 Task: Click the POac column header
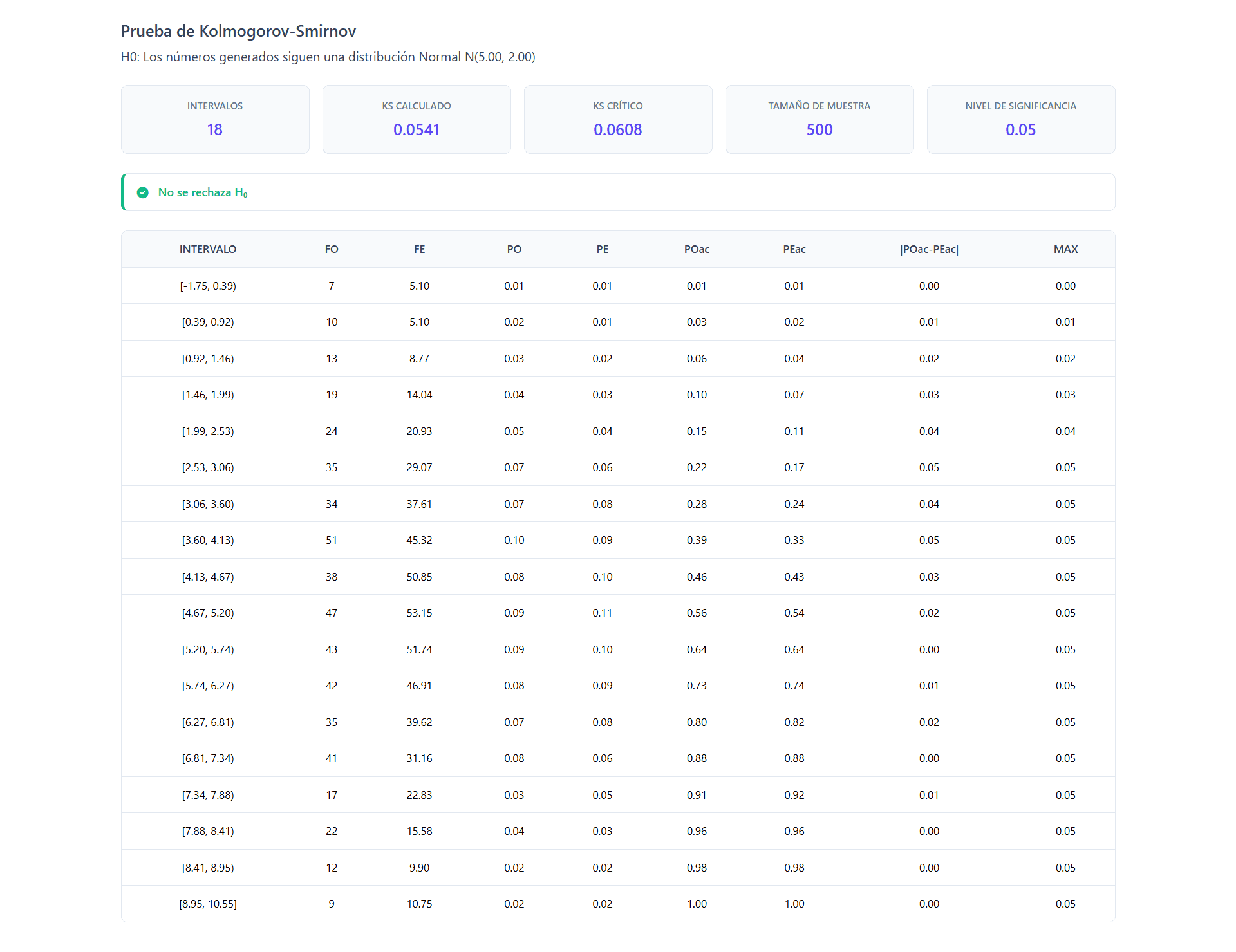[x=697, y=249]
